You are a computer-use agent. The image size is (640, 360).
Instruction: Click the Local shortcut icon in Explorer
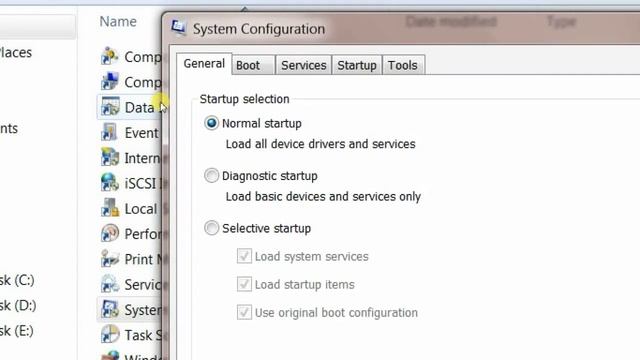pyautogui.click(x=110, y=208)
